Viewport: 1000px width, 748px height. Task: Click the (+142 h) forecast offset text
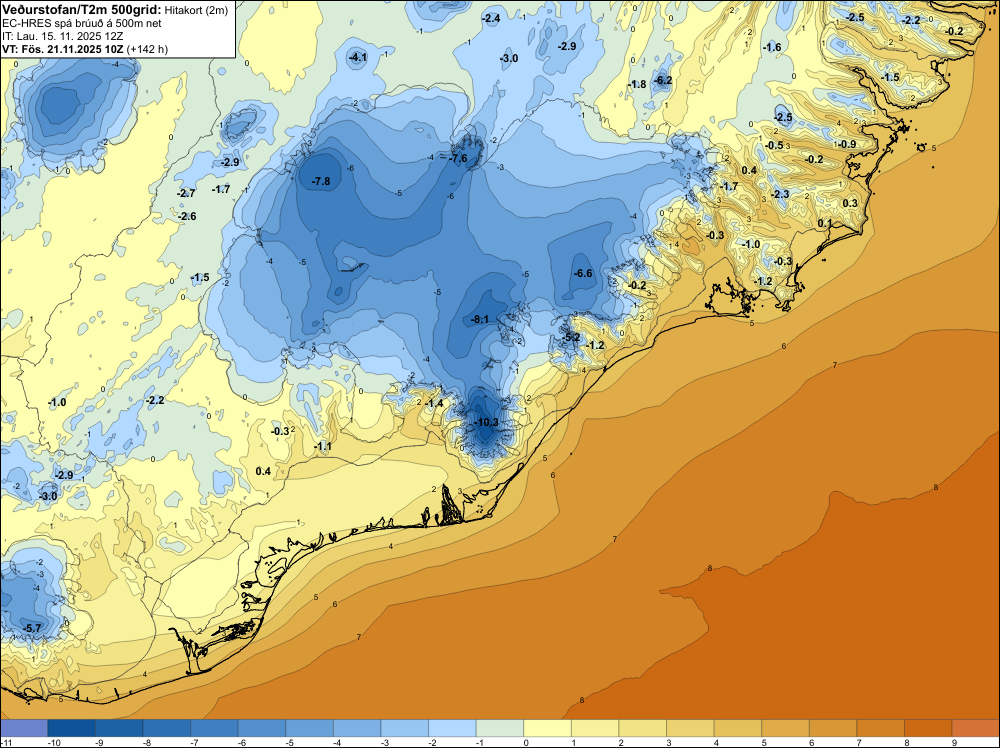click(x=147, y=49)
